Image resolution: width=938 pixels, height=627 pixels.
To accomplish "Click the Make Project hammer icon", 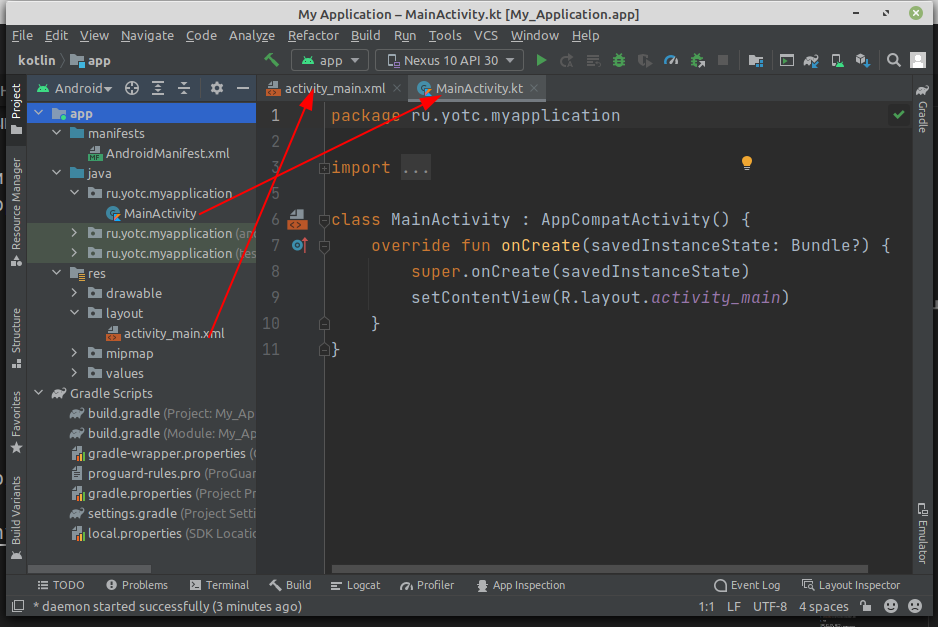I will [271, 60].
